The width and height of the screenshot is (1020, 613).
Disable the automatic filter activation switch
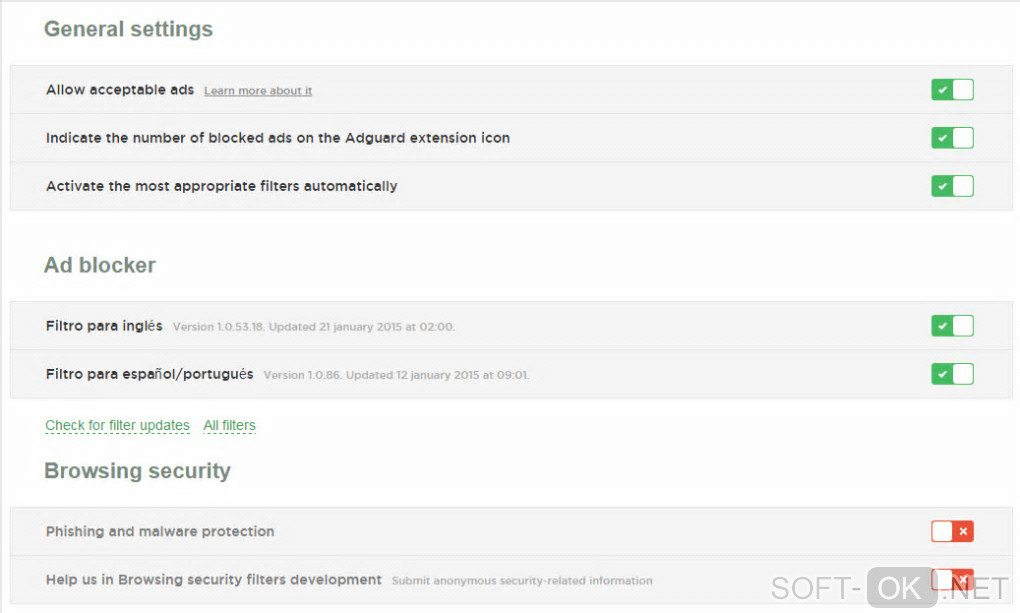[x=952, y=186]
